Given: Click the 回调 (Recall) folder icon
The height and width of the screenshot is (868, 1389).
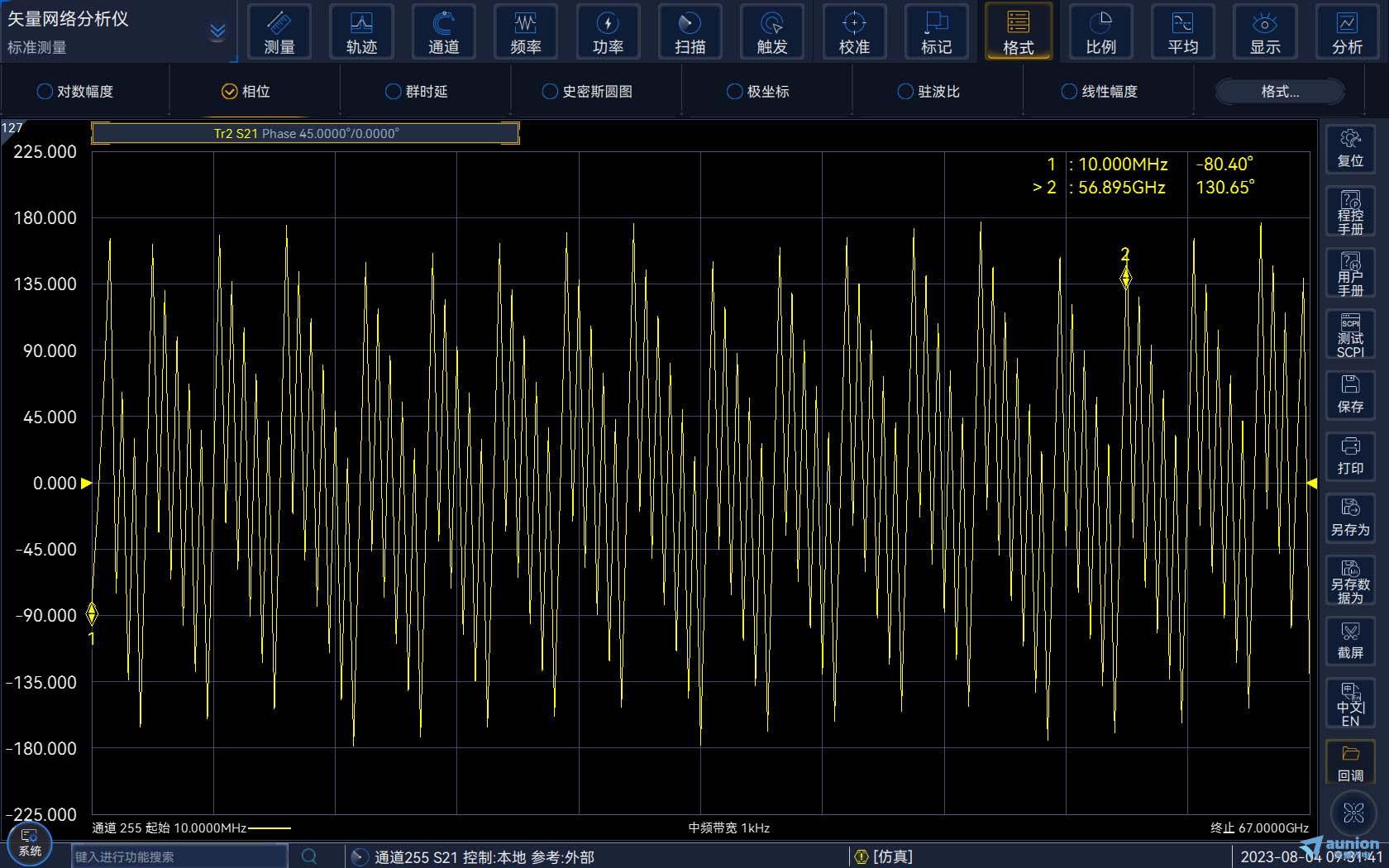Looking at the screenshot, I should point(1350,762).
